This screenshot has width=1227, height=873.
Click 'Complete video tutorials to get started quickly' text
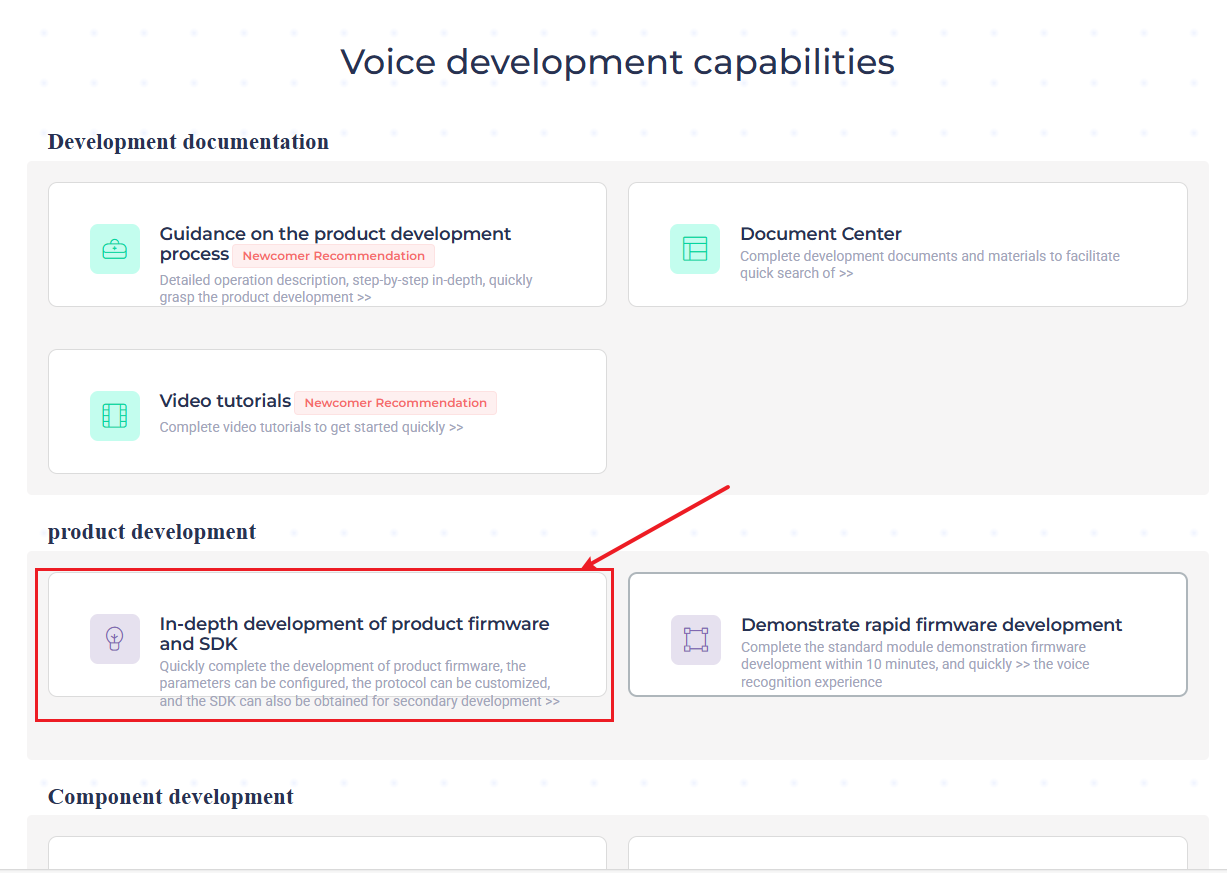point(311,427)
